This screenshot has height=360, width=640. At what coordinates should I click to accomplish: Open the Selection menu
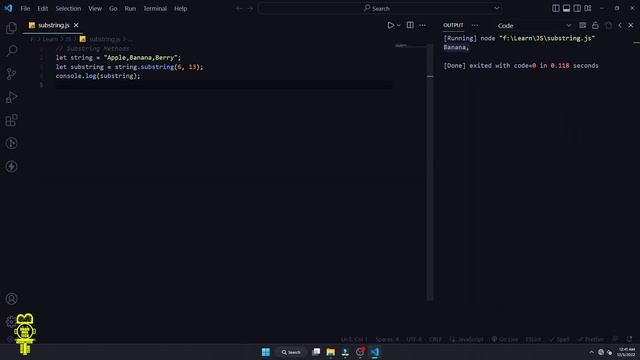click(x=68, y=9)
